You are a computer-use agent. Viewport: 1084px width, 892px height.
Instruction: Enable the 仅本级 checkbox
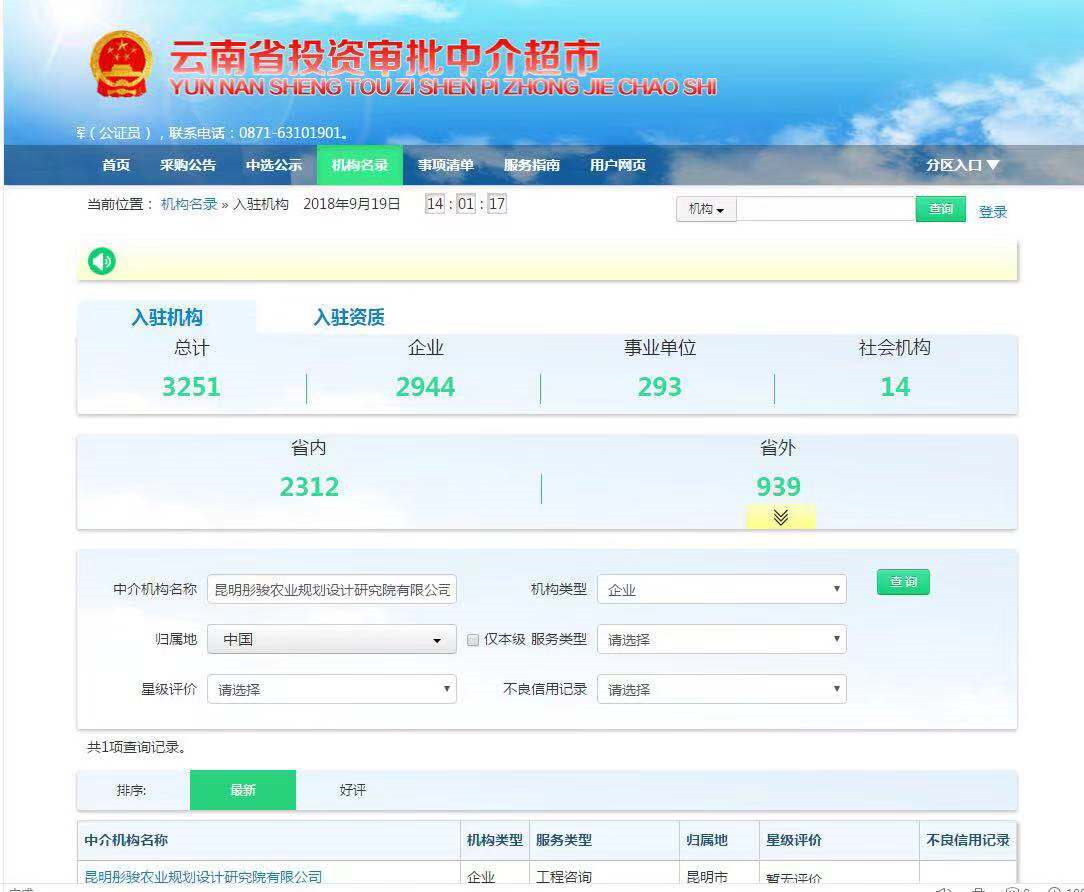473,639
